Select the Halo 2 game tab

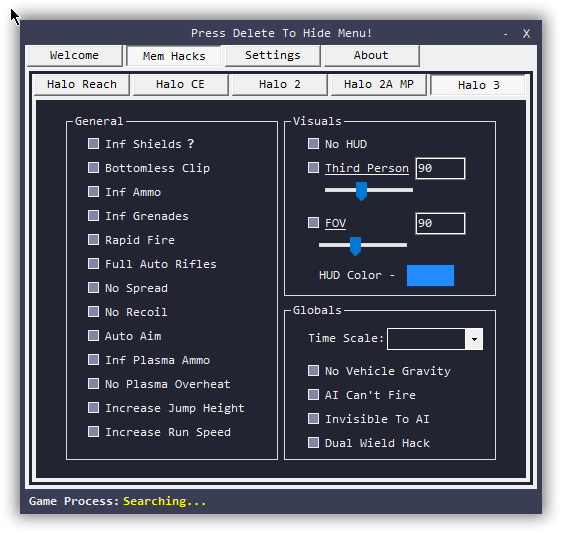tap(280, 85)
